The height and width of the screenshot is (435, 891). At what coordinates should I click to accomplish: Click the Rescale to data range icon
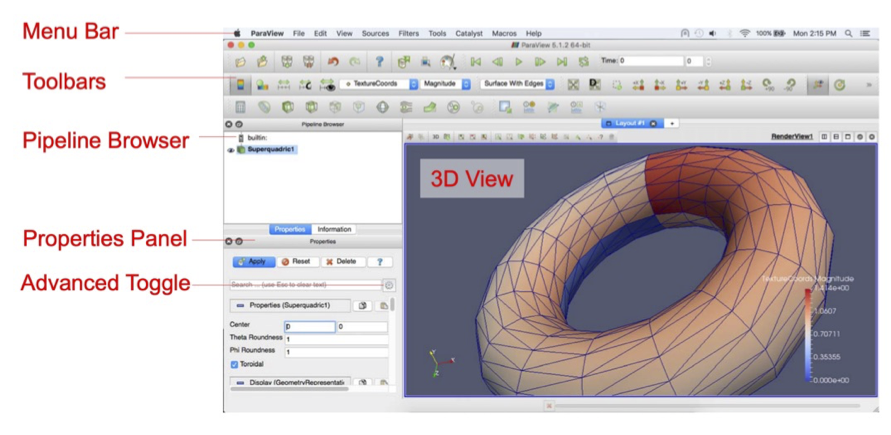point(282,85)
